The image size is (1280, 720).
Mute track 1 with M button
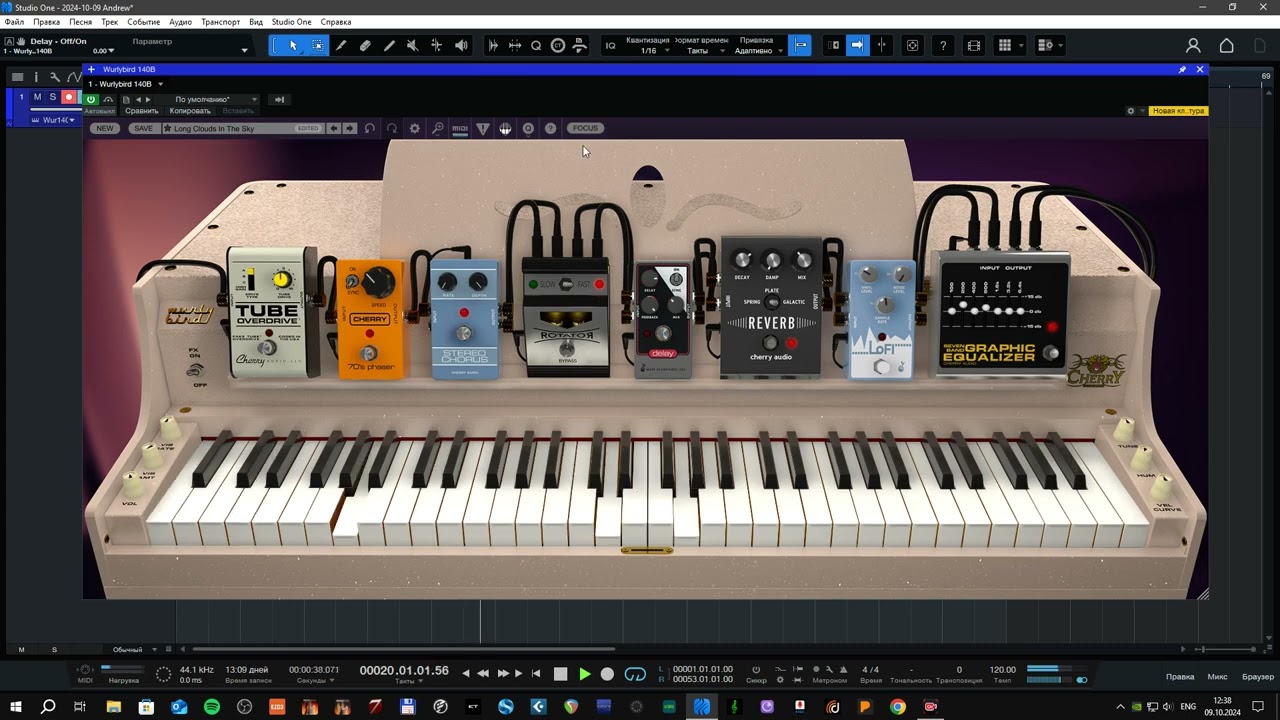coord(37,97)
